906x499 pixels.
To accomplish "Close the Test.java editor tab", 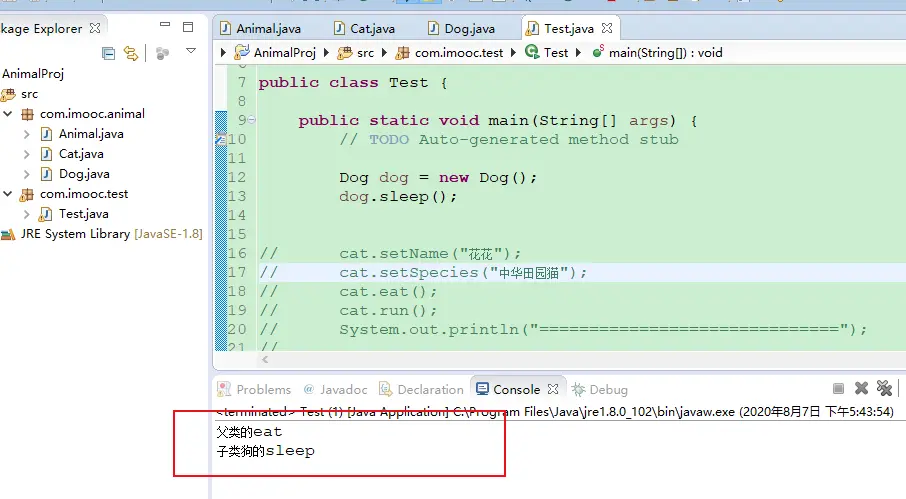I will [x=607, y=28].
